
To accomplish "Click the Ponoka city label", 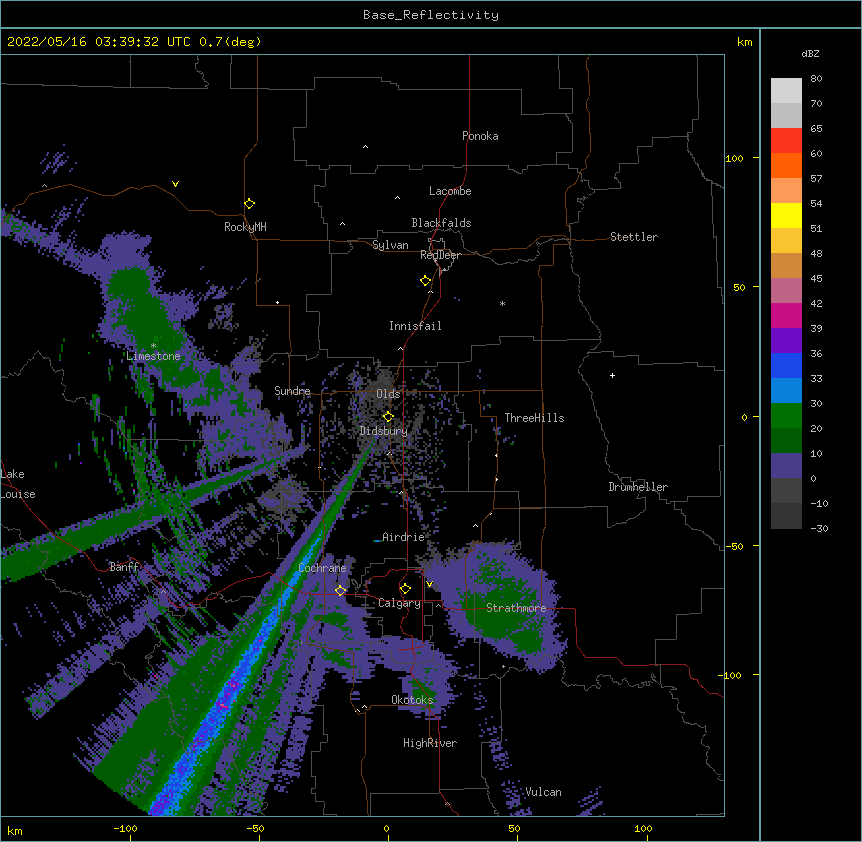I will pos(480,136).
